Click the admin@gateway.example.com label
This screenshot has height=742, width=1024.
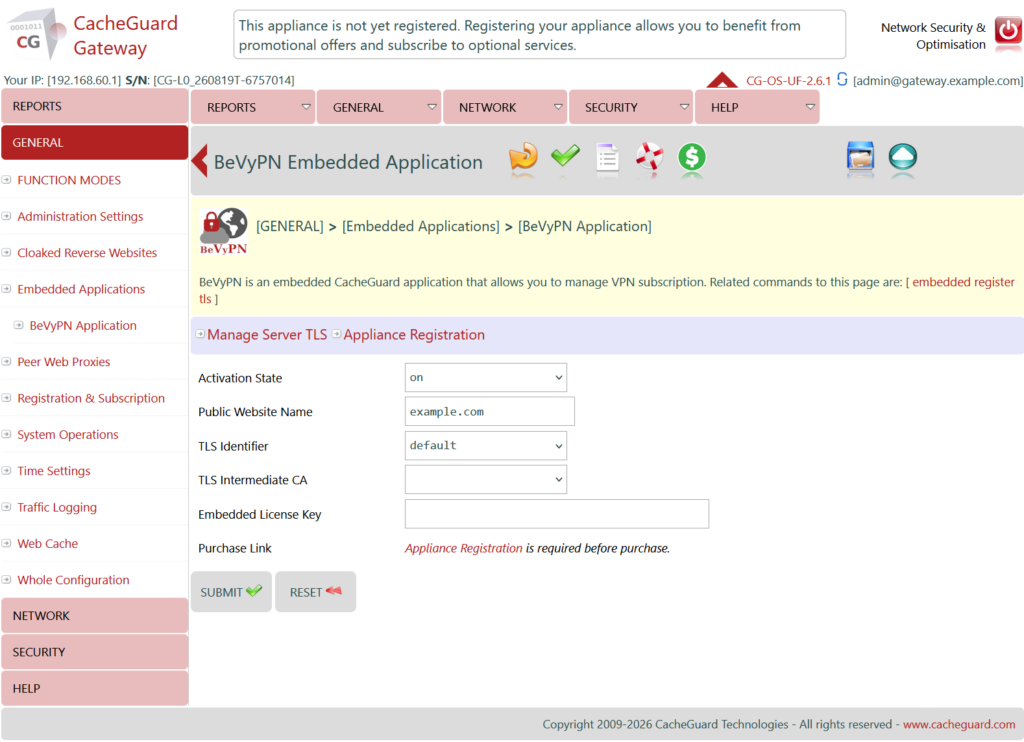pyautogui.click(x=938, y=80)
